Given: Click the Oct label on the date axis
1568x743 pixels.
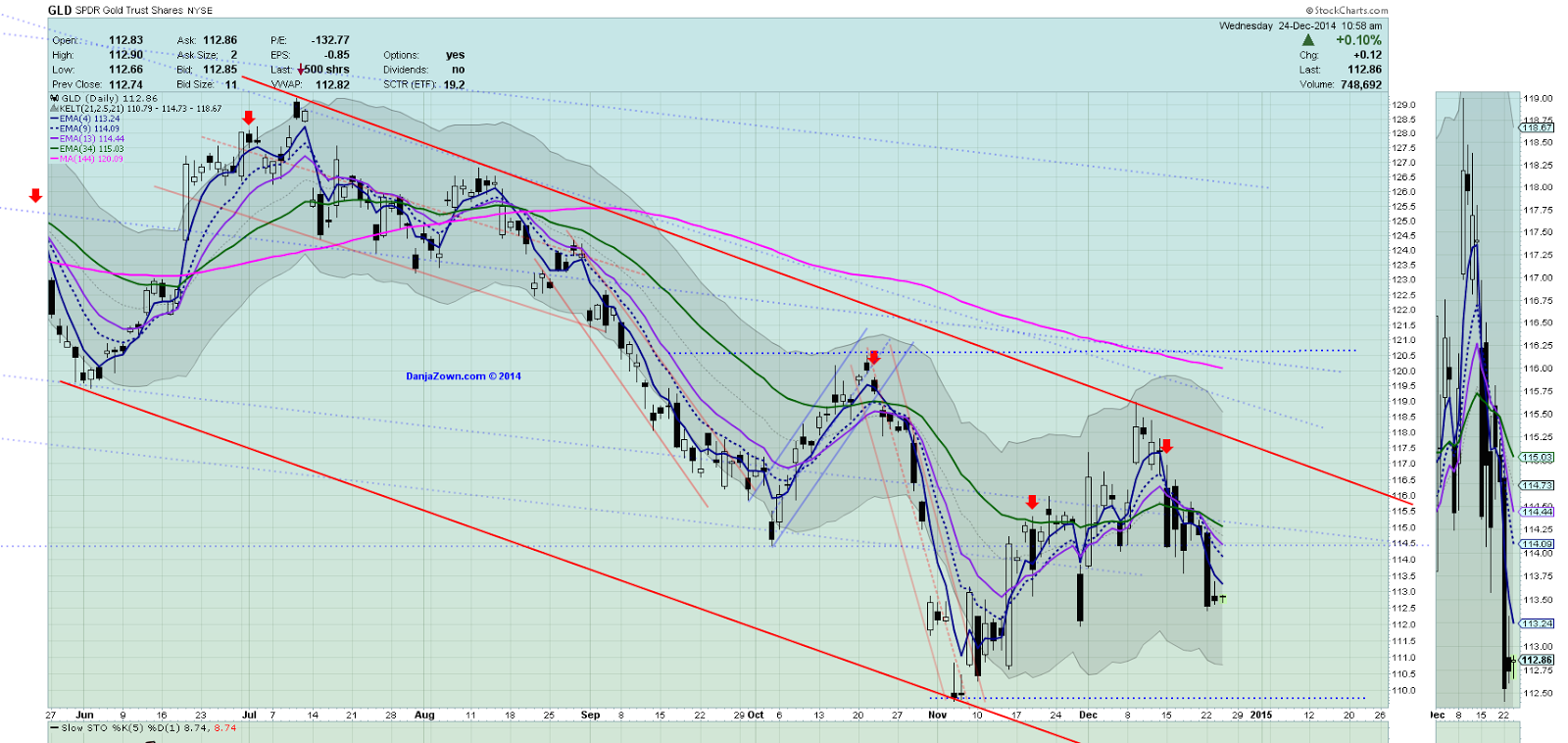Looking at the screenshot, I should click(x=756, y=715).
